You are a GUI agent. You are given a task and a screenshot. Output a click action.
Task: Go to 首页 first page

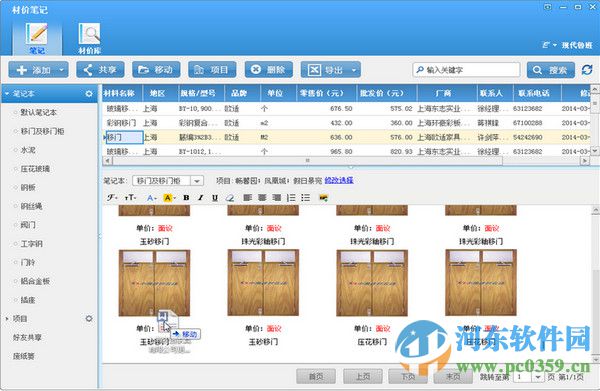coord(316,377)
